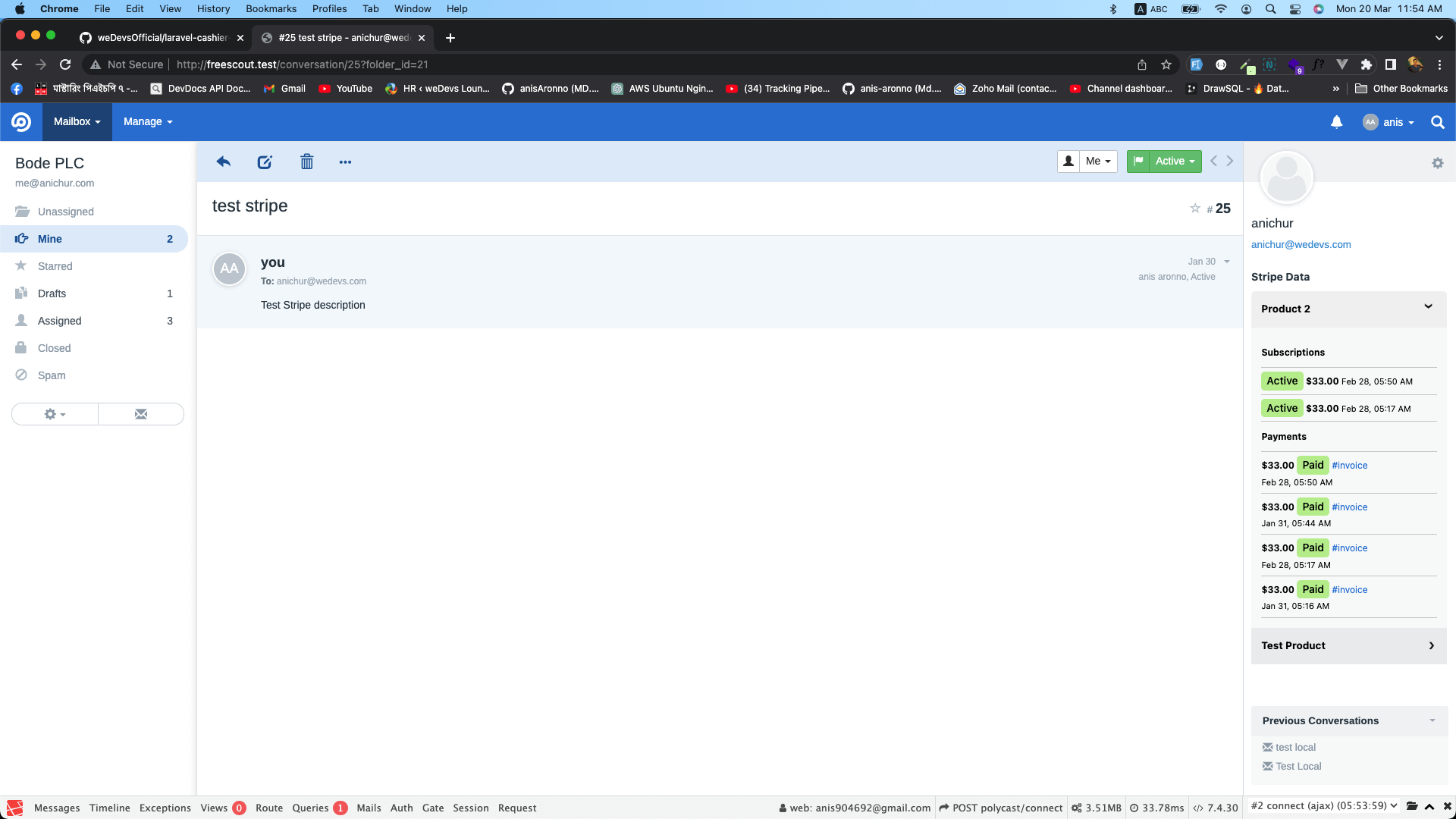Open FreeScout search
Viewport: 1456px width, 819px height.
tap(1436, 122)
